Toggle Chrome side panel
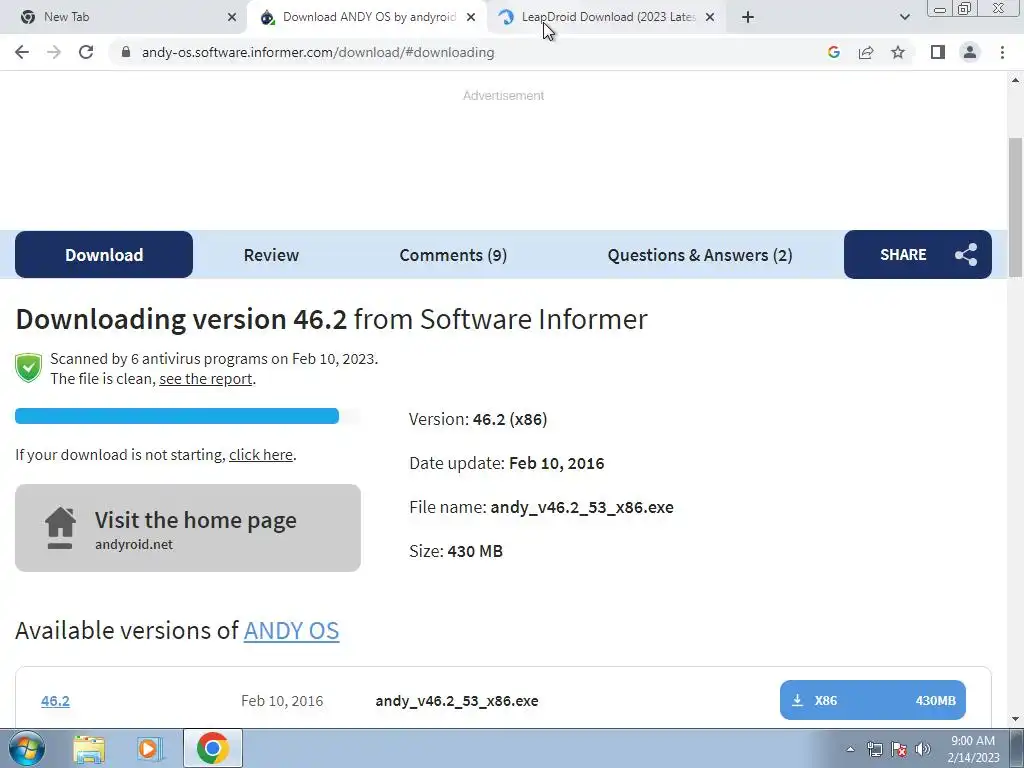This screenshot has width=1024, height=768. (x=938, y=52)
